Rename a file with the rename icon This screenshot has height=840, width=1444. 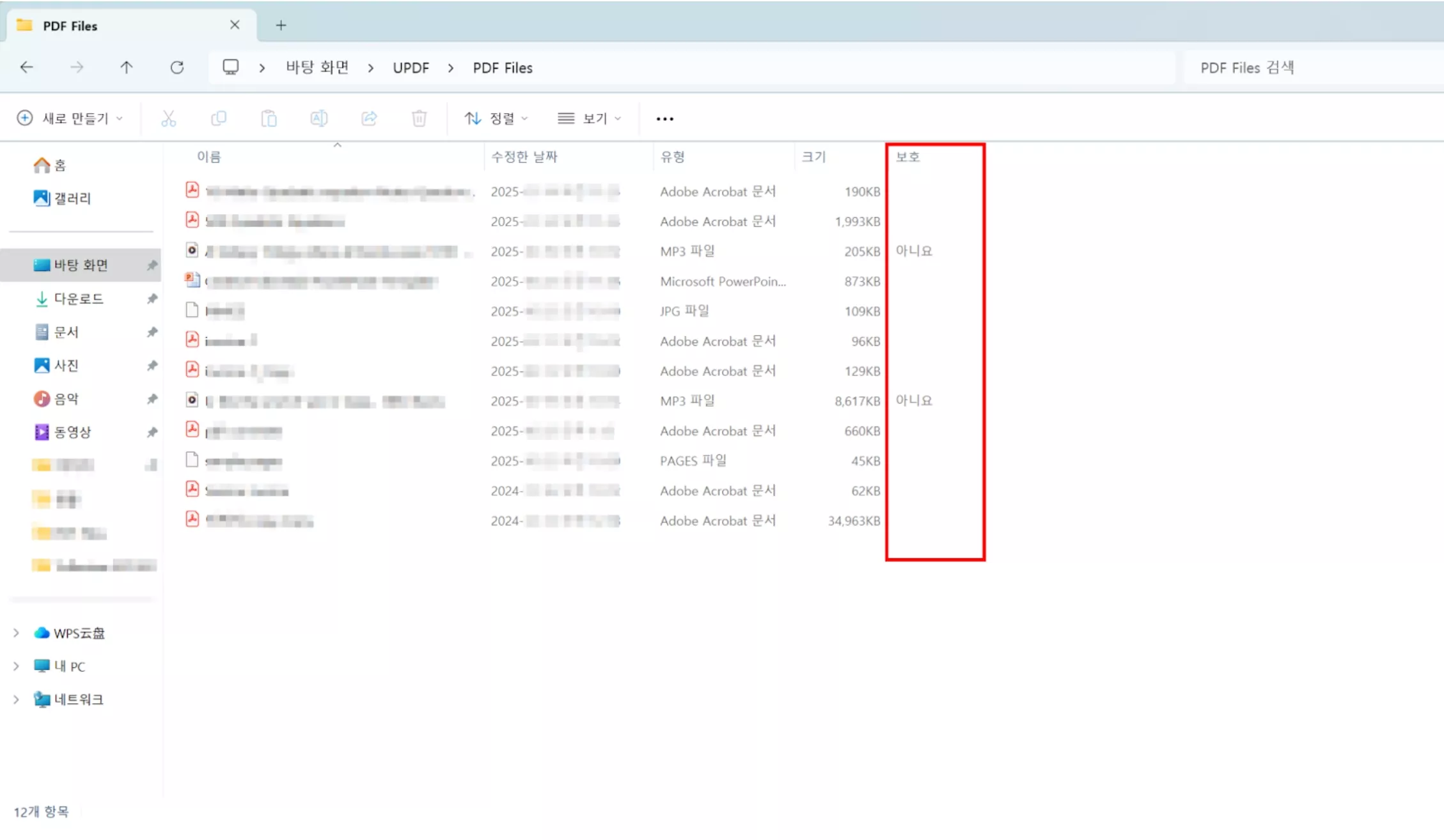[319, 118]
